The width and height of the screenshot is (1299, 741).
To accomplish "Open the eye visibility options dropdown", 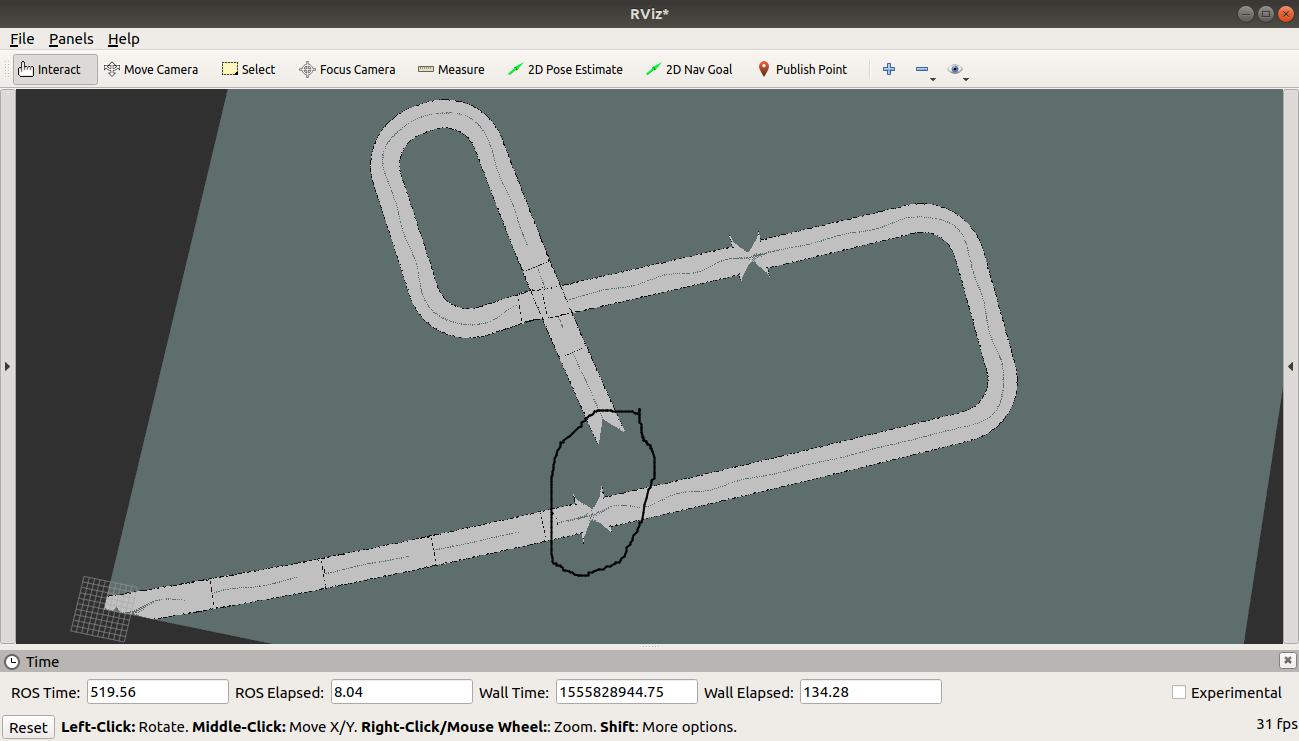I will click(958, 70).
